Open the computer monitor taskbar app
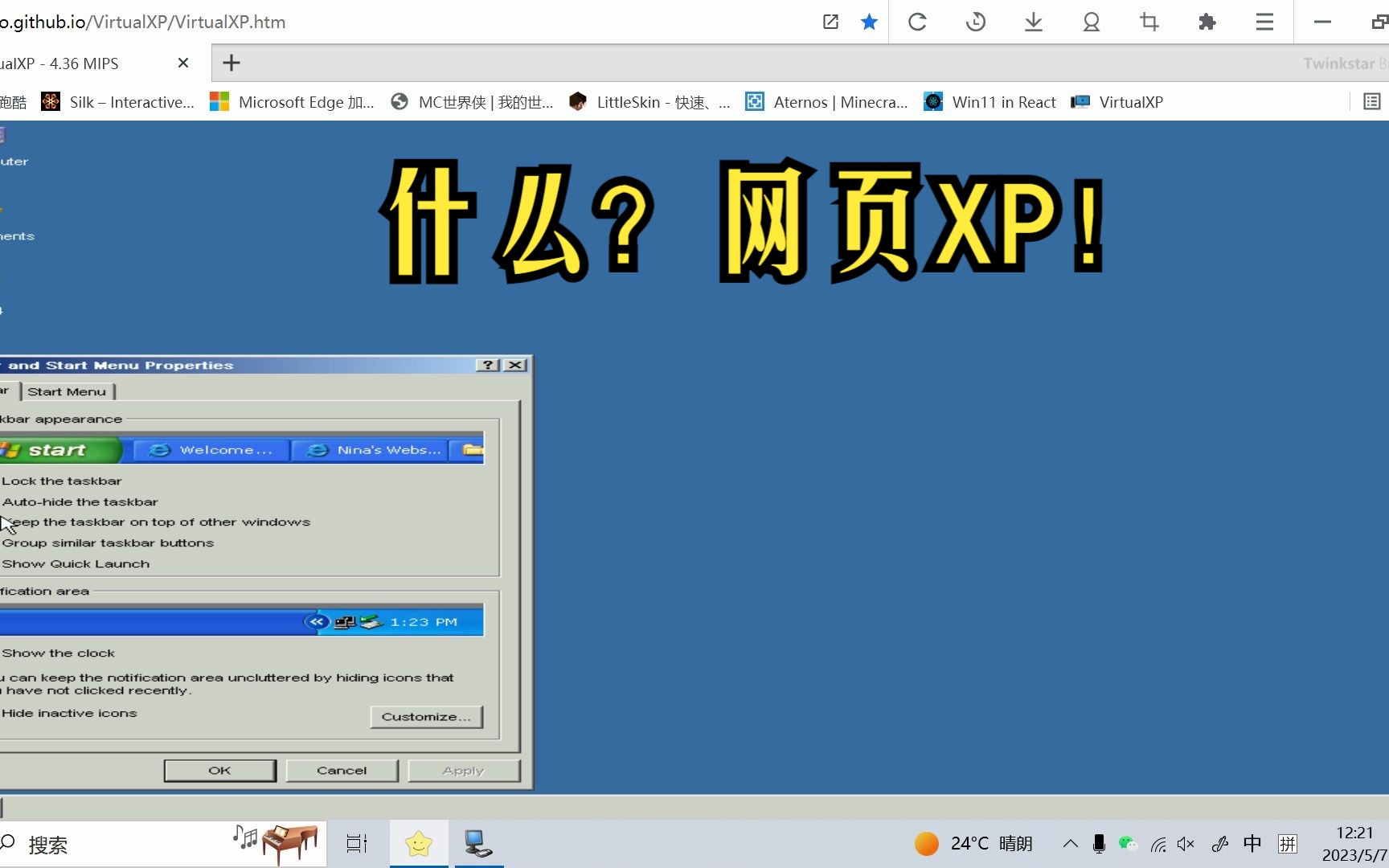 point(479,844)
